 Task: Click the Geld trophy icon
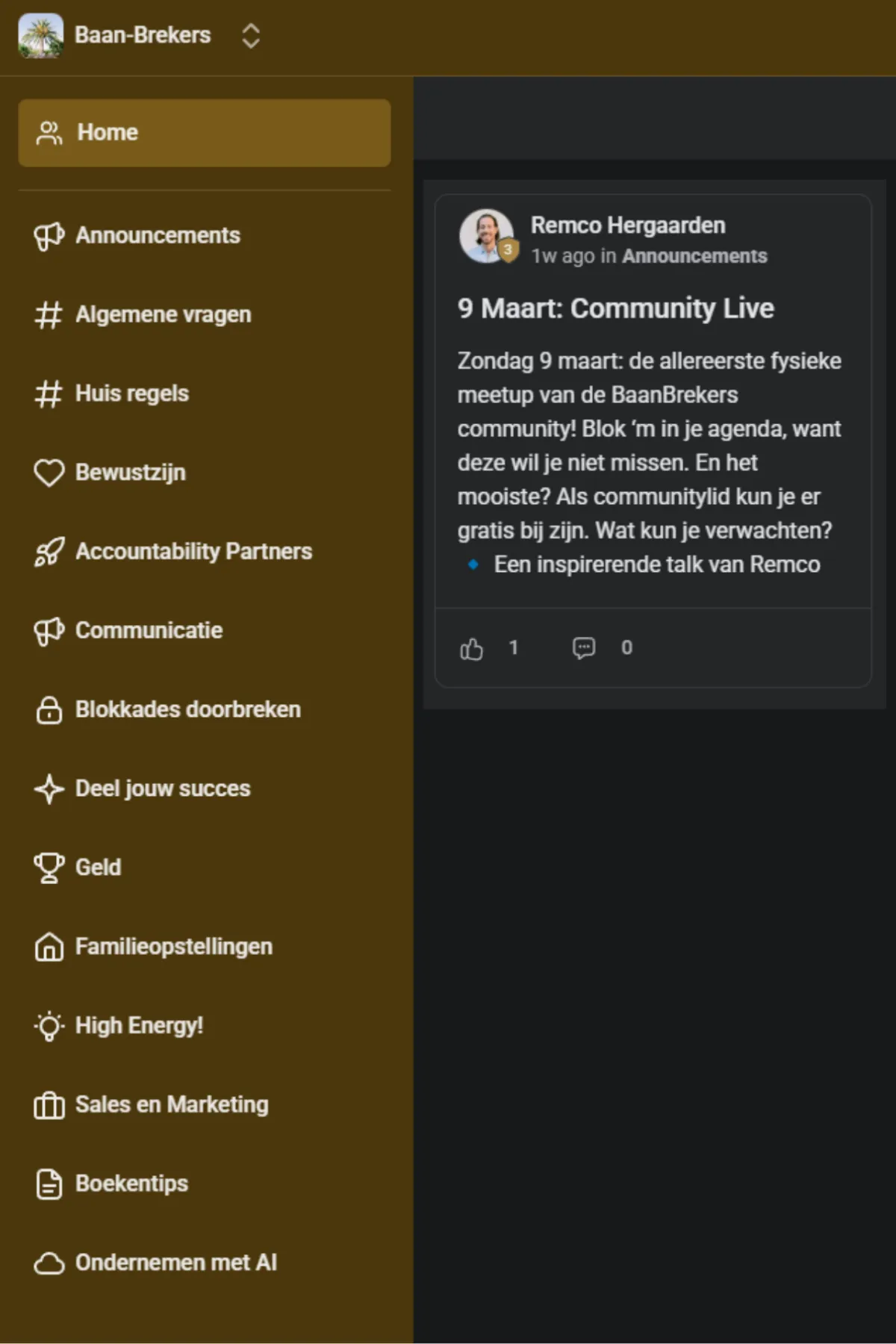[49, 868]
